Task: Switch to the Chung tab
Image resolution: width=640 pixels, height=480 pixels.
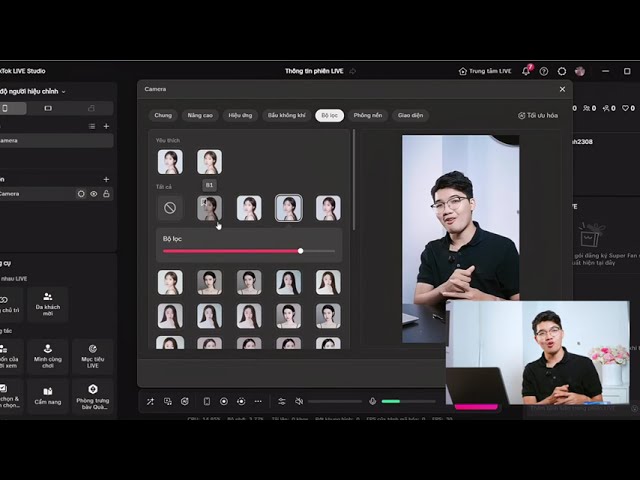Action: 163,116
